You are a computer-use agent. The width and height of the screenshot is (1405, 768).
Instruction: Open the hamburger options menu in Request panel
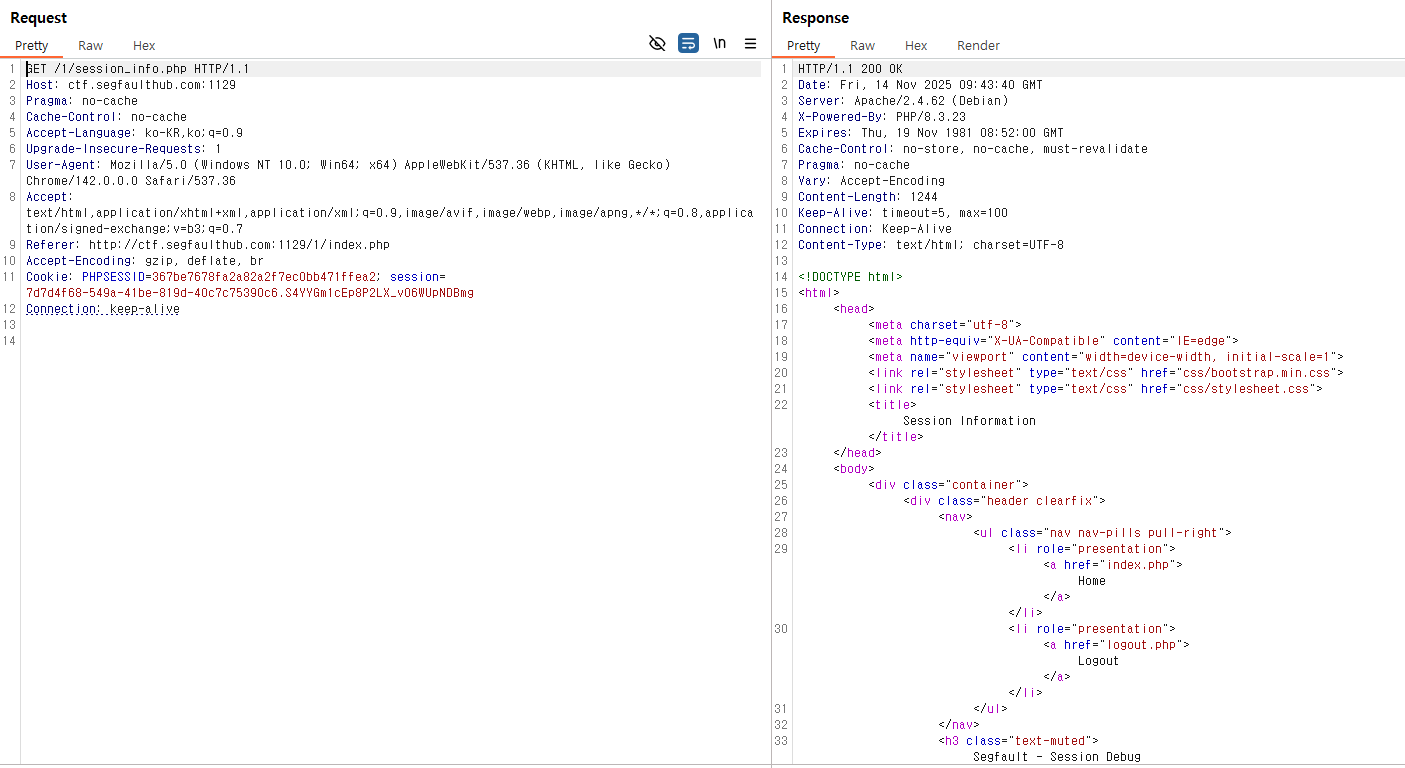tap(750, 43)
